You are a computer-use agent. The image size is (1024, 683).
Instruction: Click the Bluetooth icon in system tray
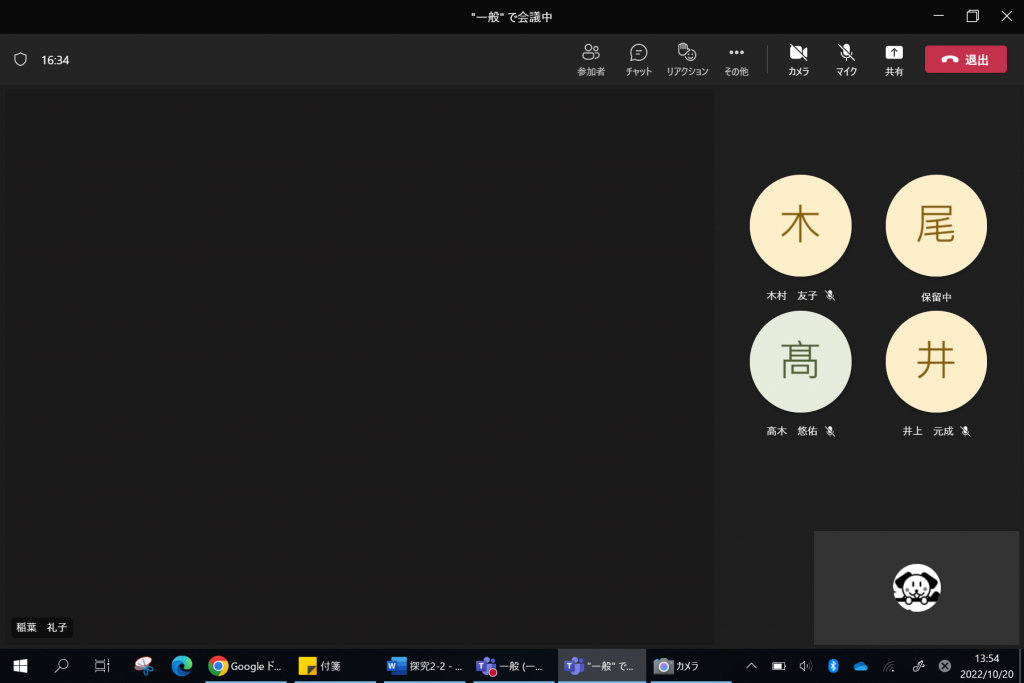[832, 666]
